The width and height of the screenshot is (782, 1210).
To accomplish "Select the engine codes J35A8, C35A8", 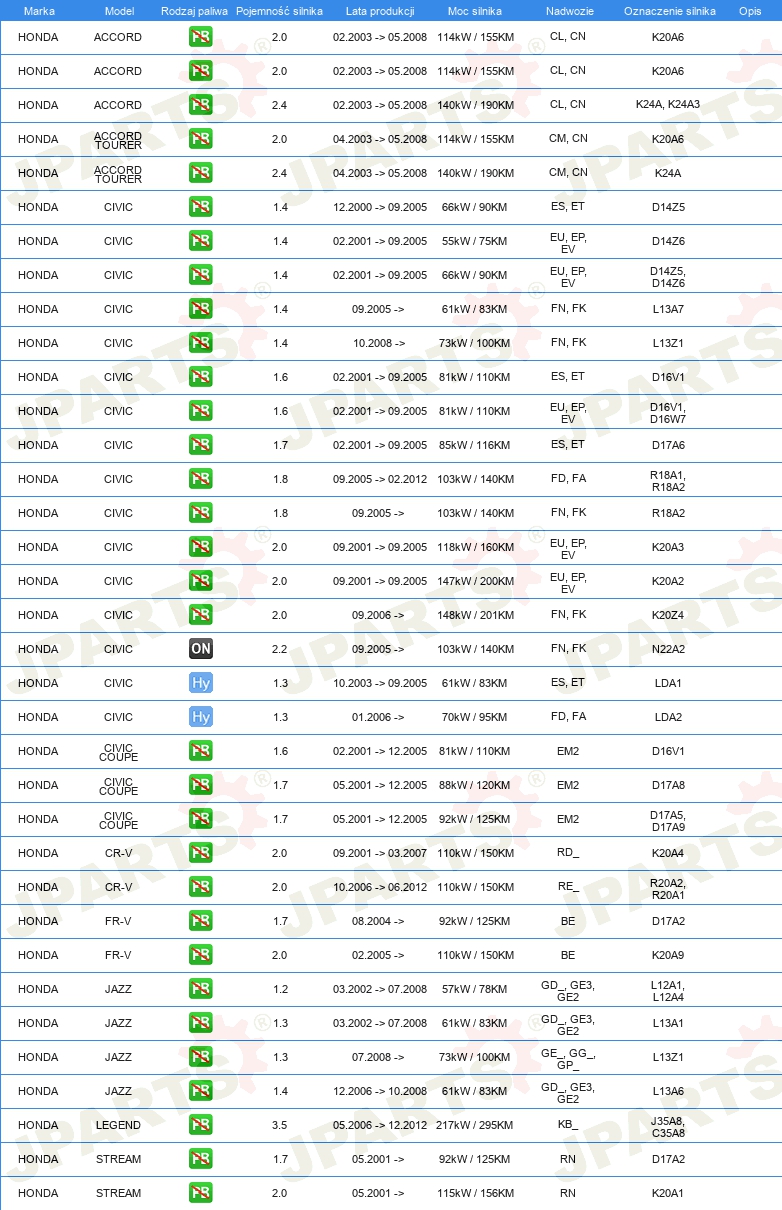I will [668, 1126].
